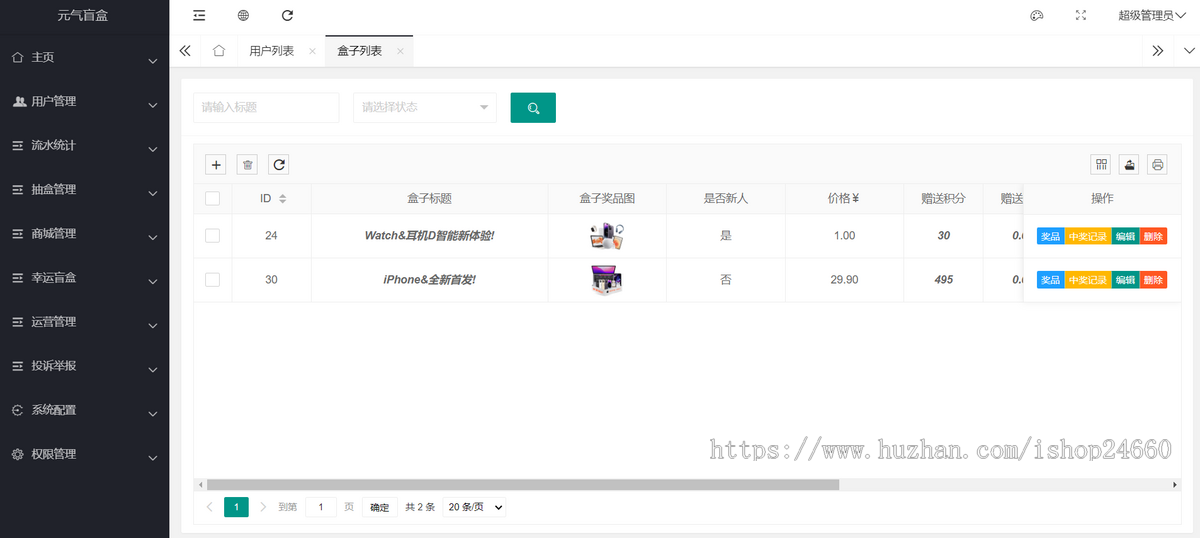Sort by ID column arrows
Viewport: 1200px width, 538px height.
coord(283,199)
